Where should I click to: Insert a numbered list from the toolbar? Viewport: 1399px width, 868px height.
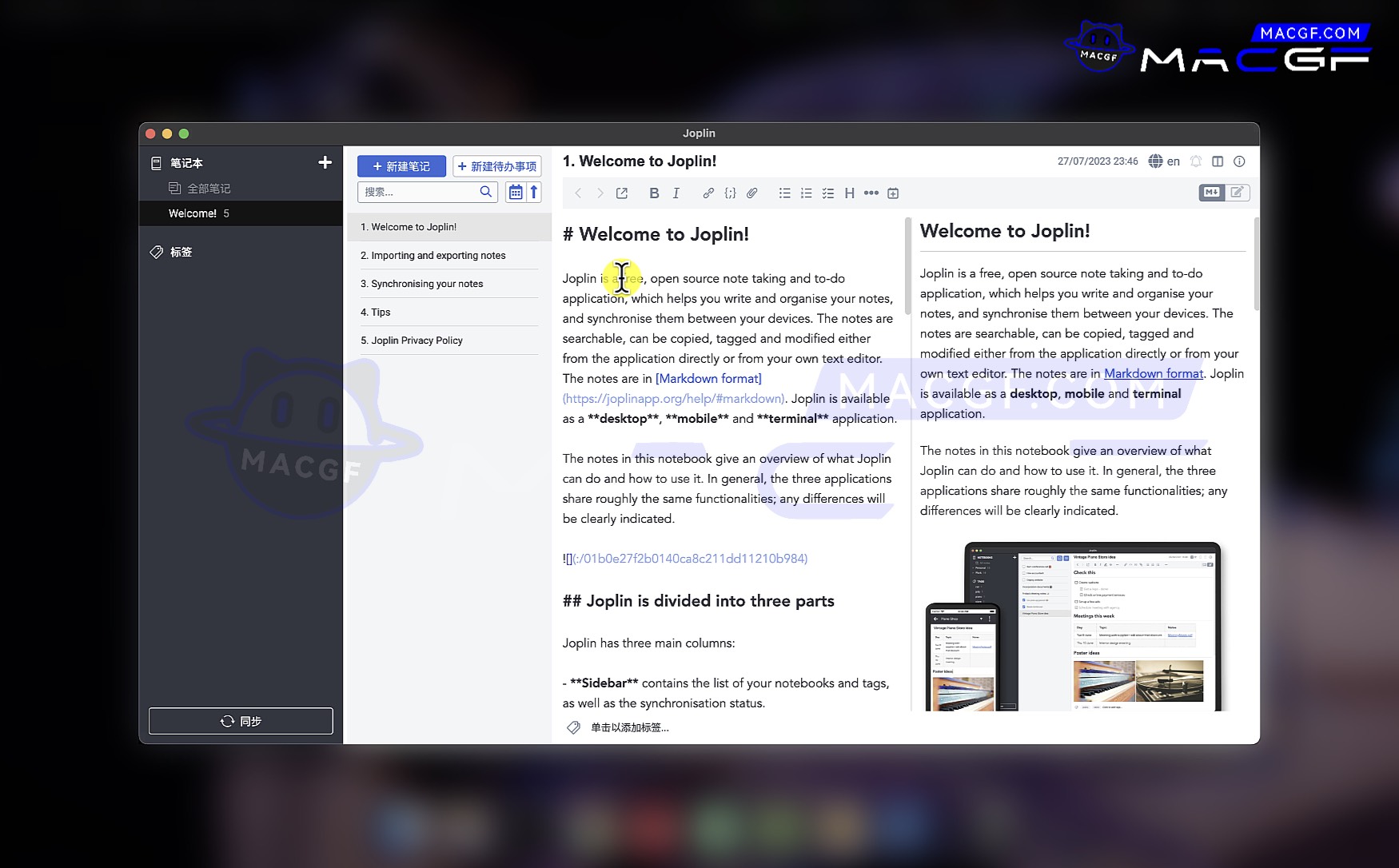807,193
